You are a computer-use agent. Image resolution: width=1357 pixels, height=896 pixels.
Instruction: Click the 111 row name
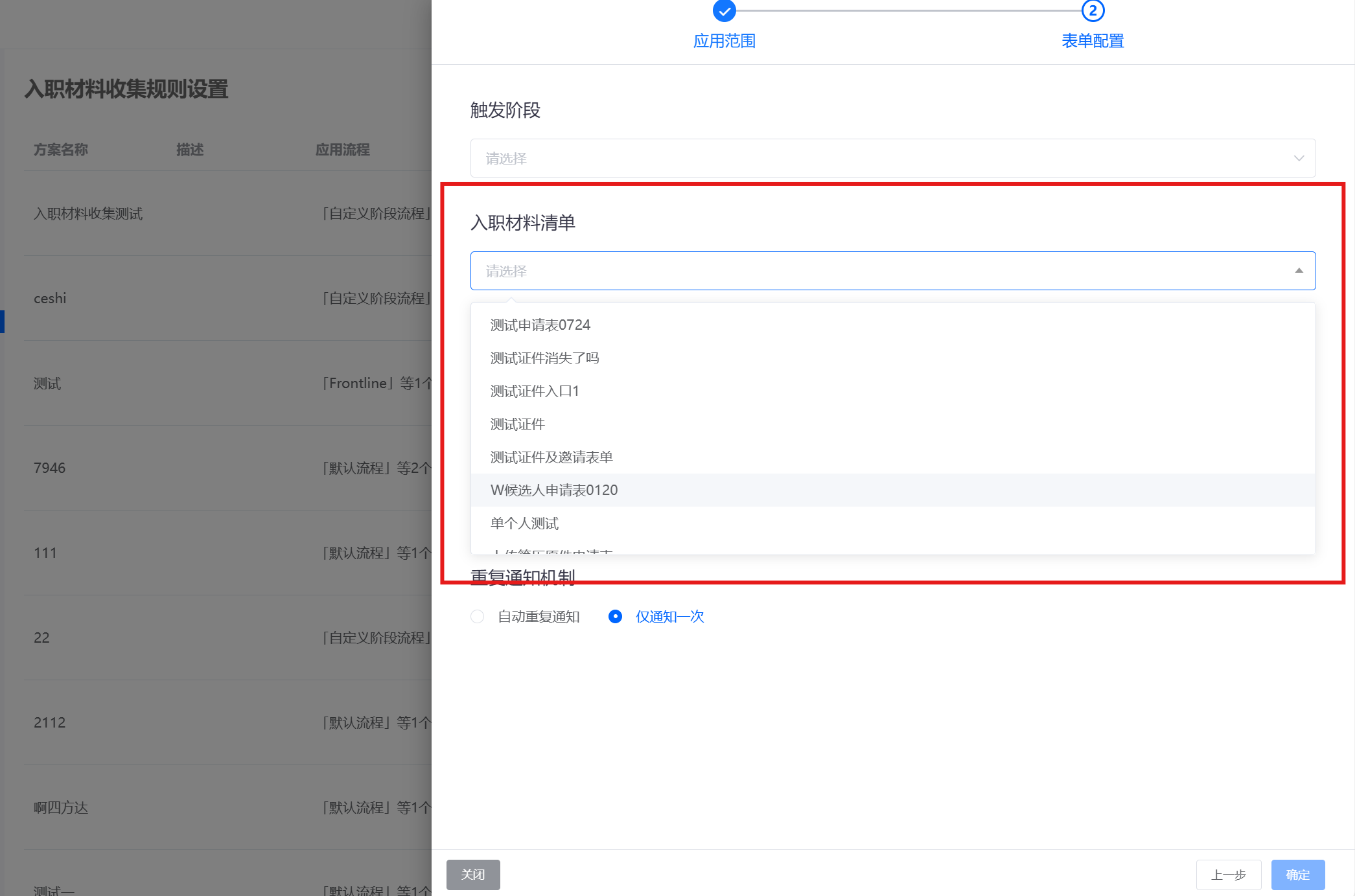click(45, 553)
